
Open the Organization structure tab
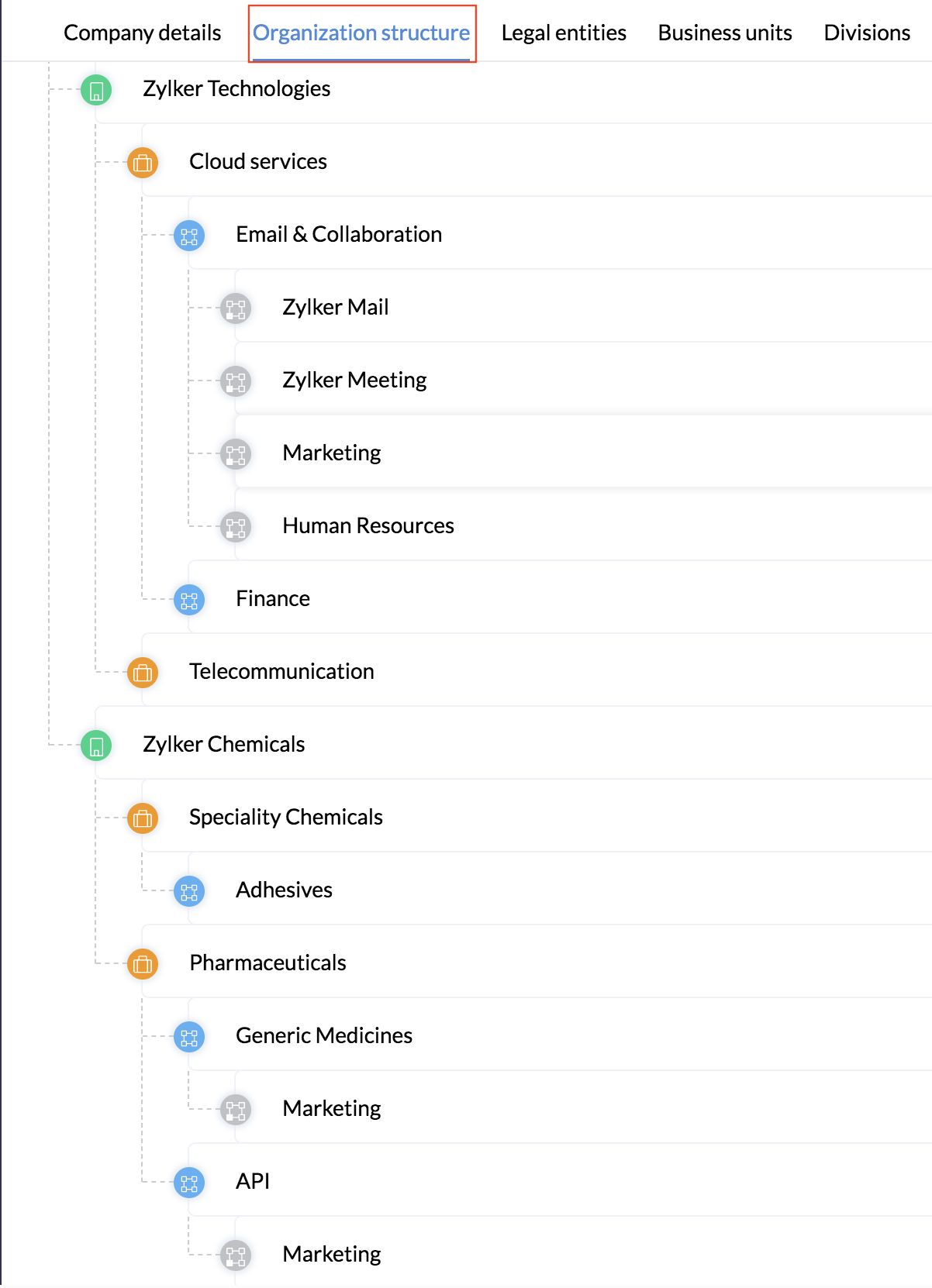361,33
